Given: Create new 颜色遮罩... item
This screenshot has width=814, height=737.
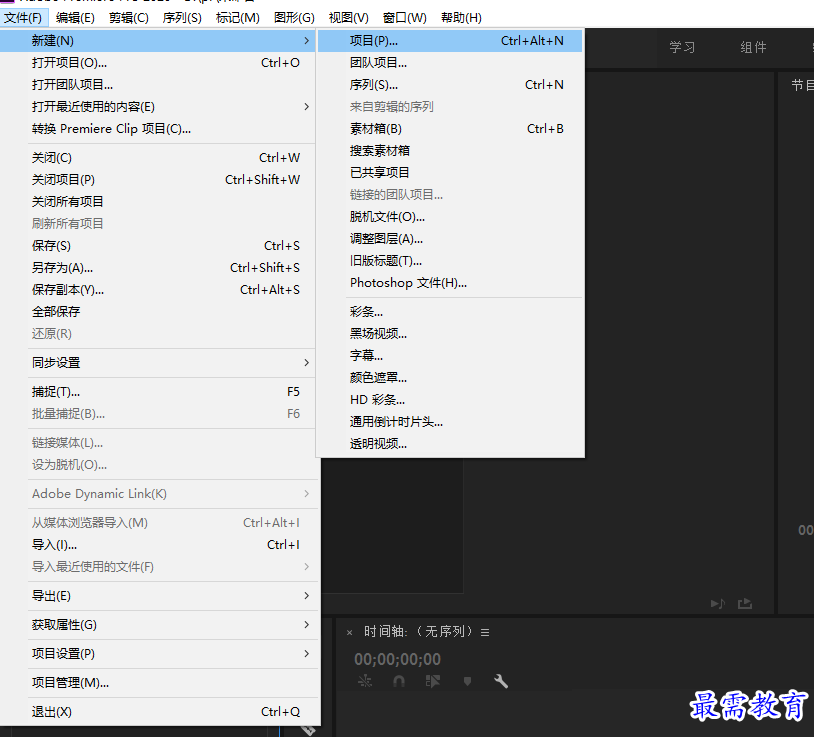Looking at the screenshot, I should [x=450, y=378].
